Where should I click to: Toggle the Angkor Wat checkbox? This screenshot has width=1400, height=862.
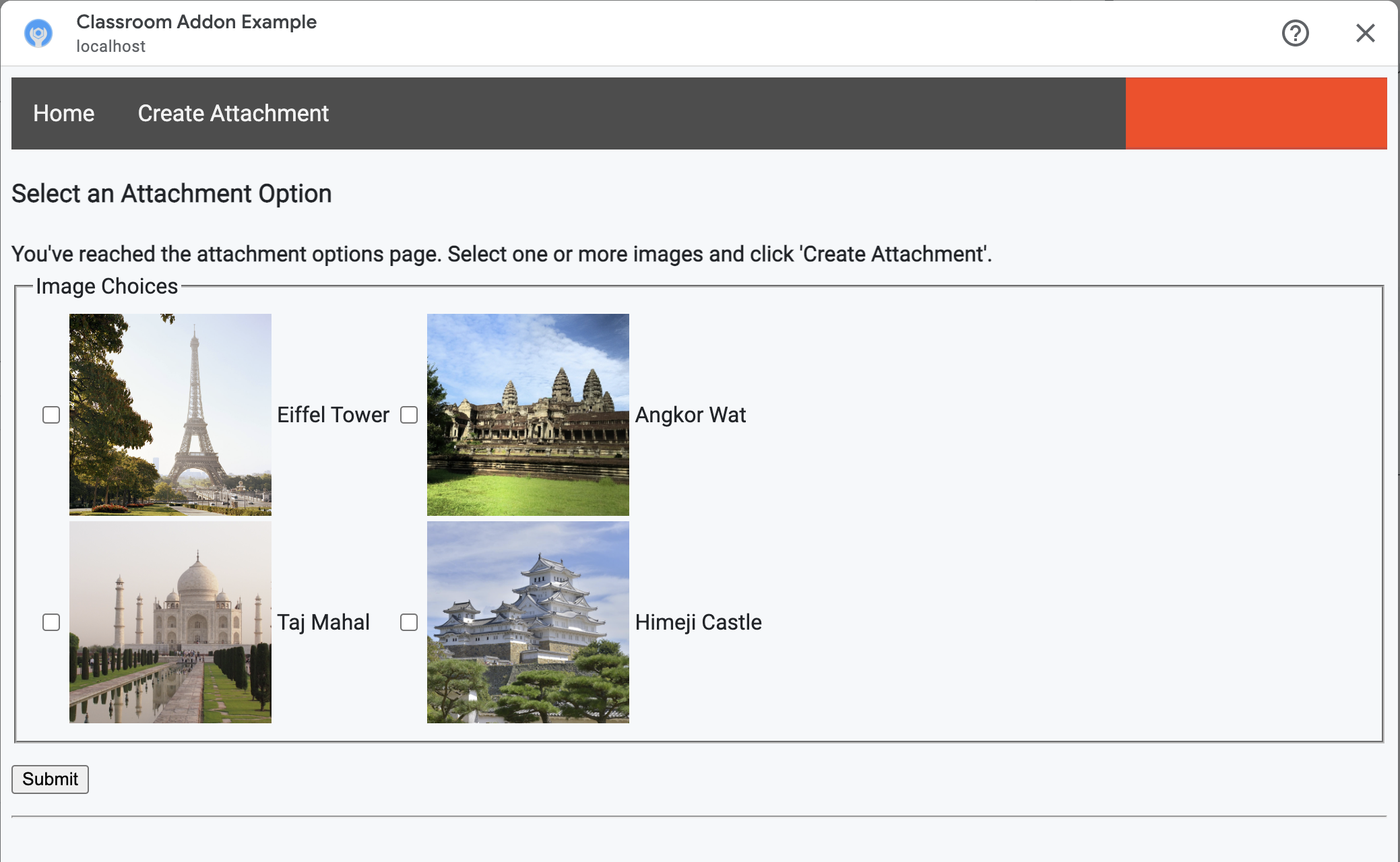pyautogui.click(x=408, y=414)
